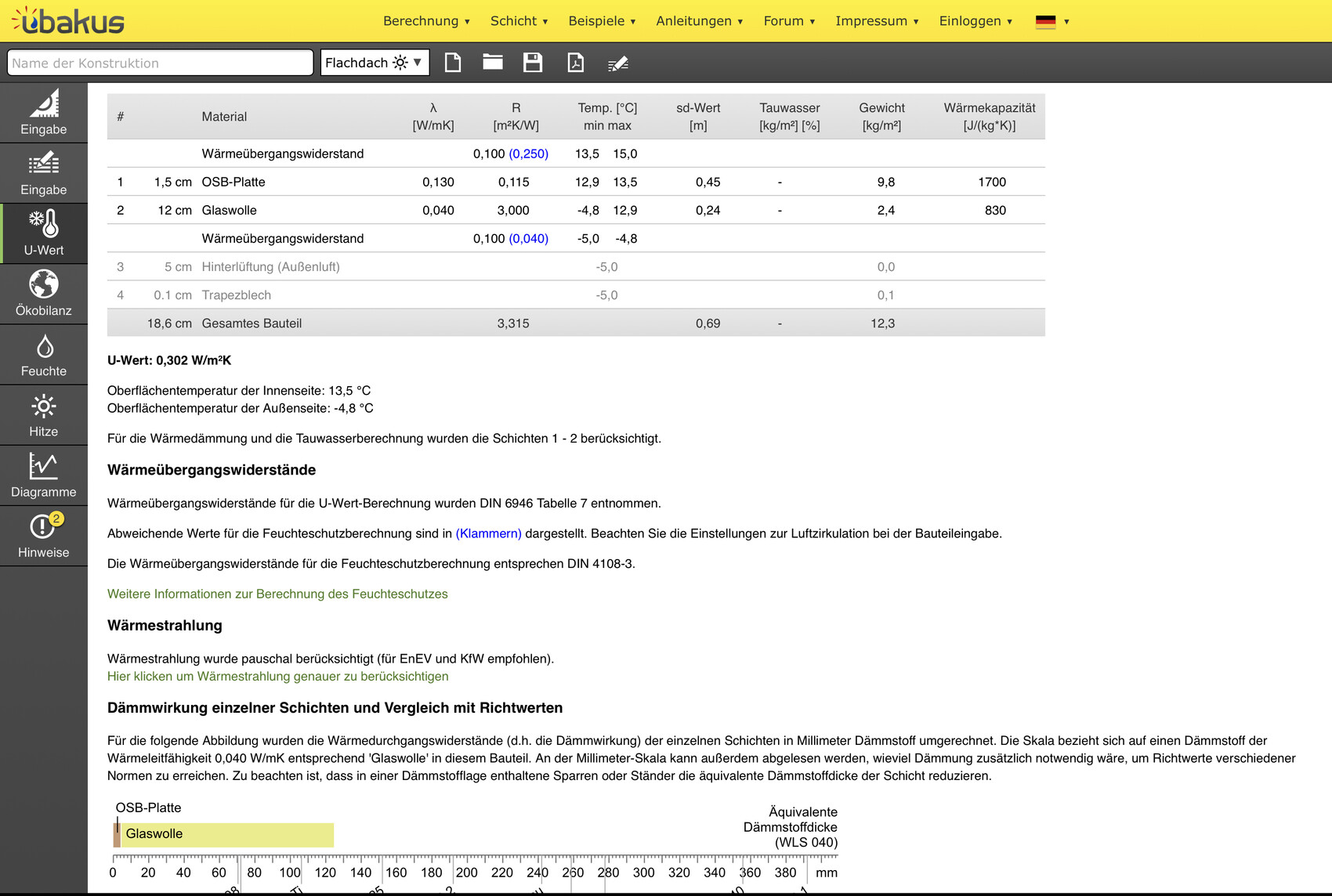Expand the Berechnung menu

click(426, 21)
